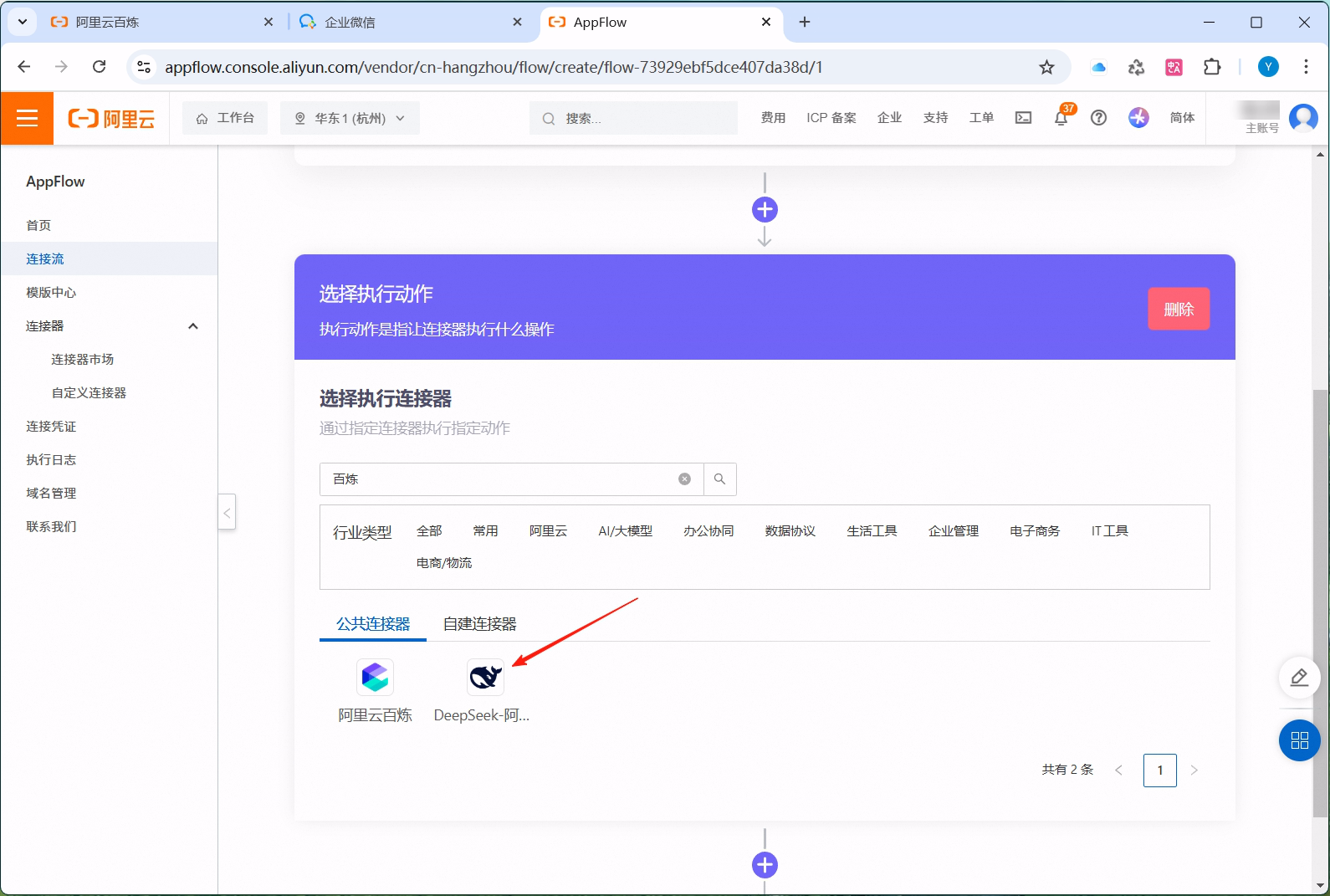Select page 1 in pagination
Image resolution: width=1330 pixels, height=896 pixels.
tap(1159, 770)
